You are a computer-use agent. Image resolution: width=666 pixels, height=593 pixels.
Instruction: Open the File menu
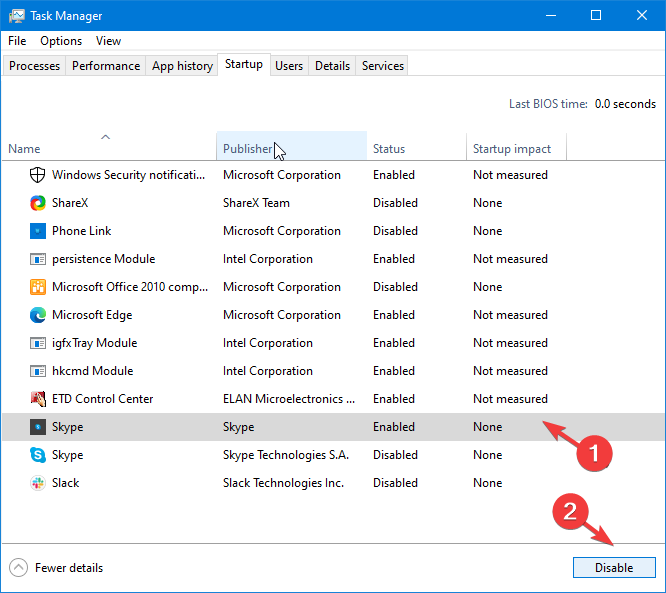[17, 41]
